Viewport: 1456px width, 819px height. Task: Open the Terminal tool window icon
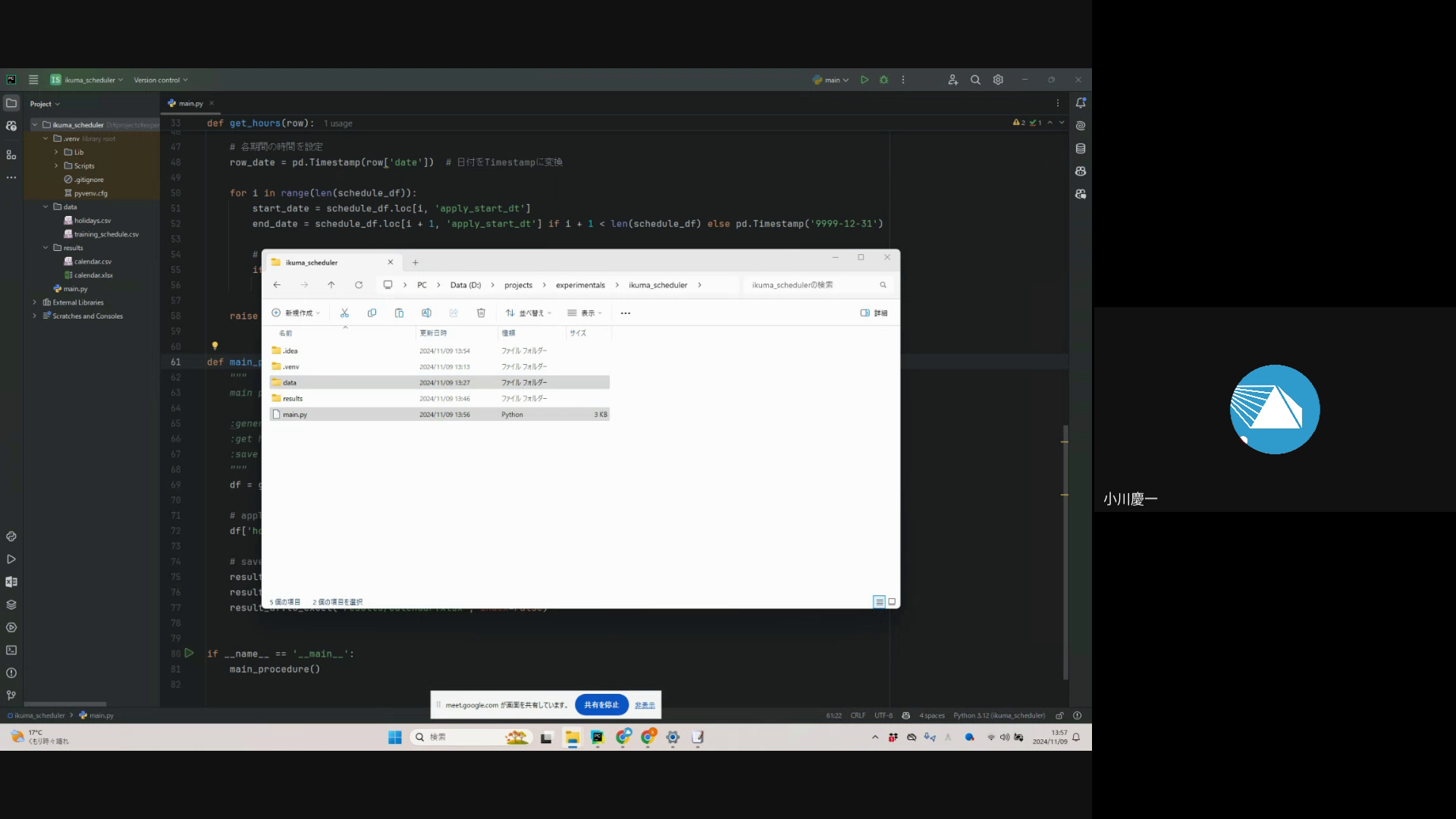click(x=11, y=650)
